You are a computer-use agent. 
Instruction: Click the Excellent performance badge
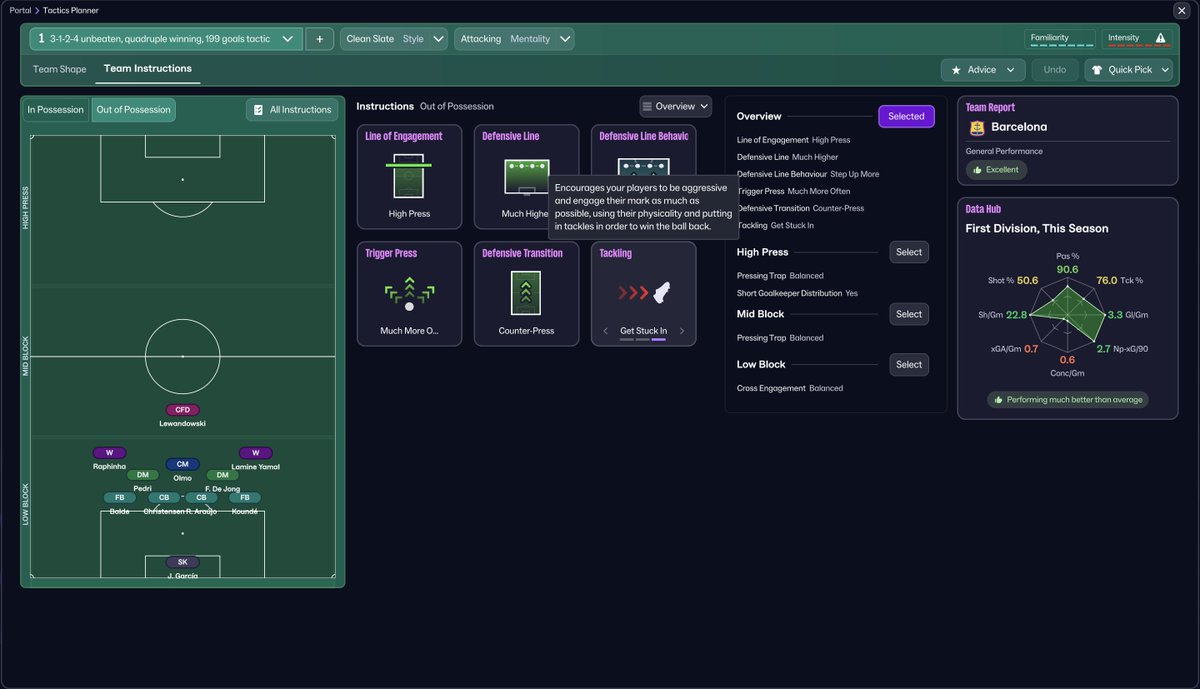[x=996, y=170]
